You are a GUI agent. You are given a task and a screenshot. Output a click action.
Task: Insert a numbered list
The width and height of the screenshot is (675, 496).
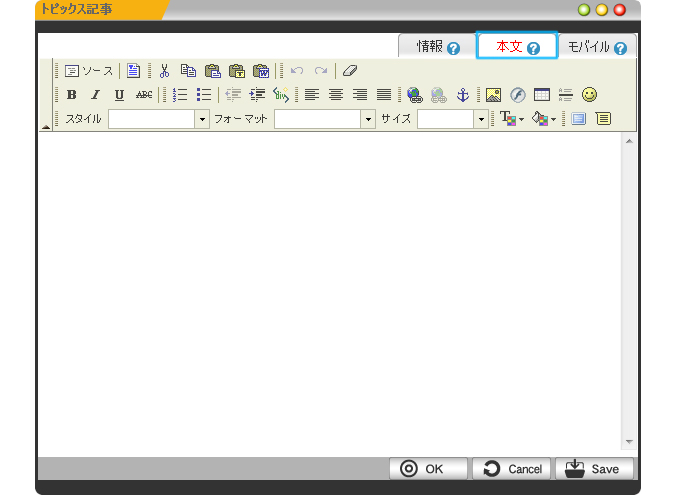[180, 95]
